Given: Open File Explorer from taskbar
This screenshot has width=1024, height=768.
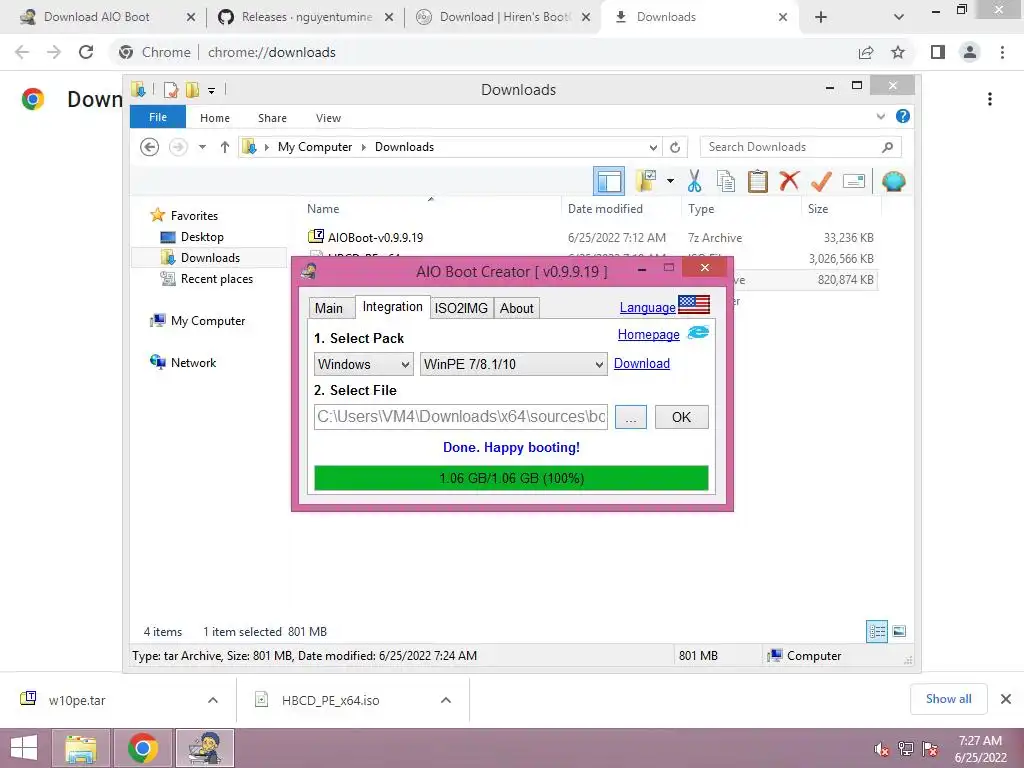Looking at the screenshot, I should (80, 748).
